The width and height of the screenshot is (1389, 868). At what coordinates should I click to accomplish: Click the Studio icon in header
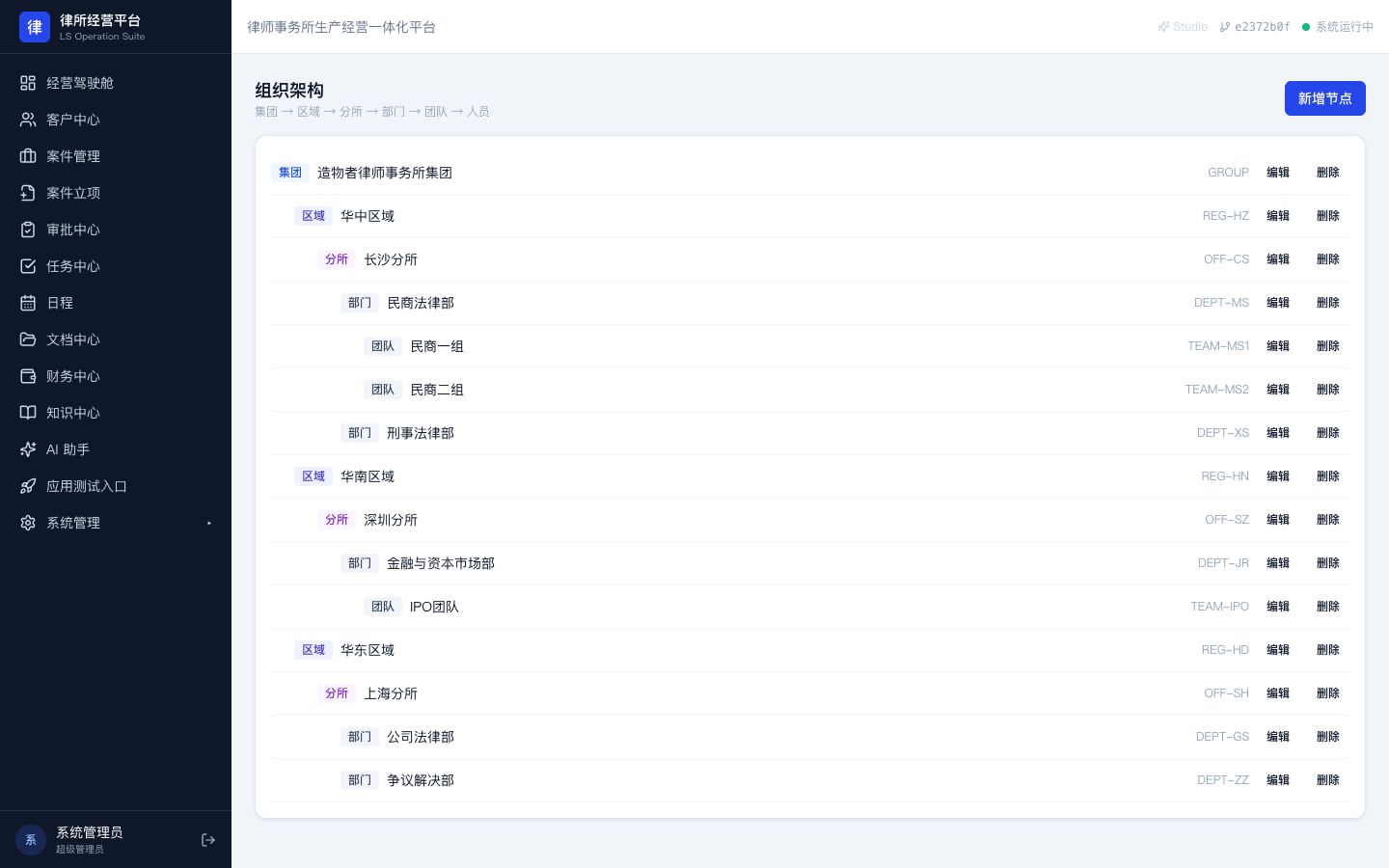(1164, 27)
